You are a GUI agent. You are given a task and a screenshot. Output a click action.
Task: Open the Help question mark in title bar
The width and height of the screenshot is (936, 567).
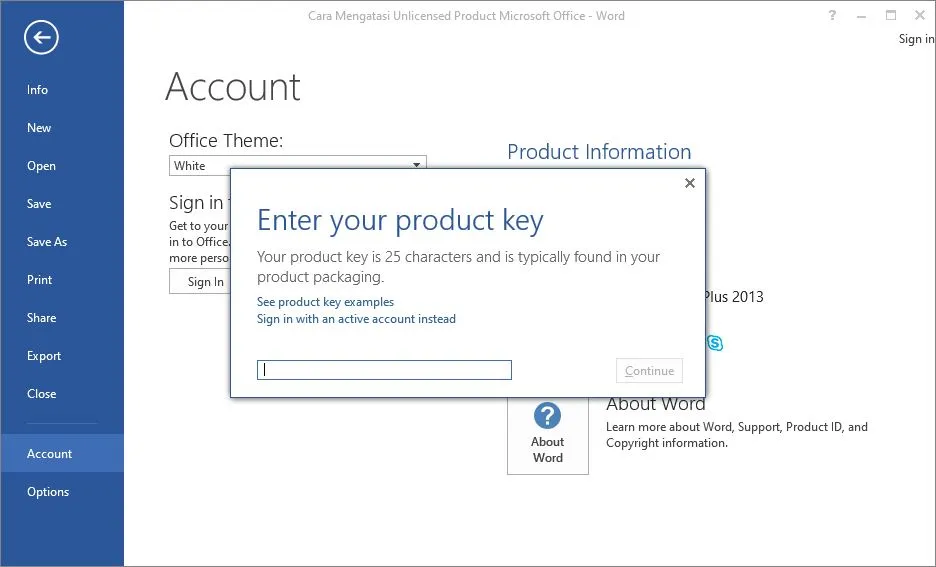832,16
